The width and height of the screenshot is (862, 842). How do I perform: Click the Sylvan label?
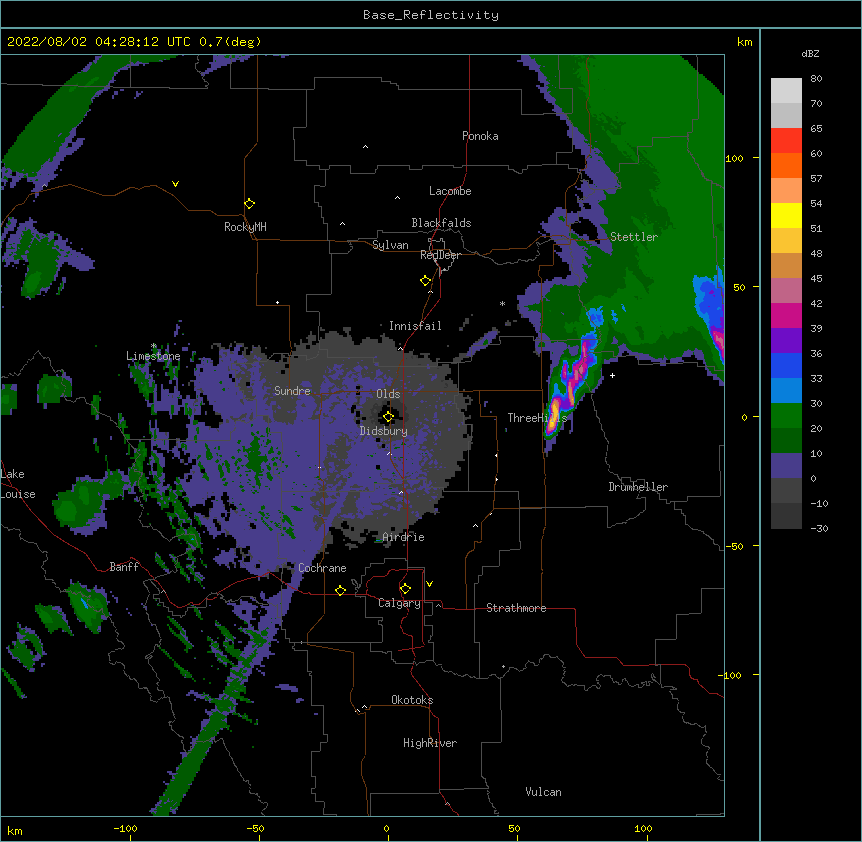[x=390, y=245]
